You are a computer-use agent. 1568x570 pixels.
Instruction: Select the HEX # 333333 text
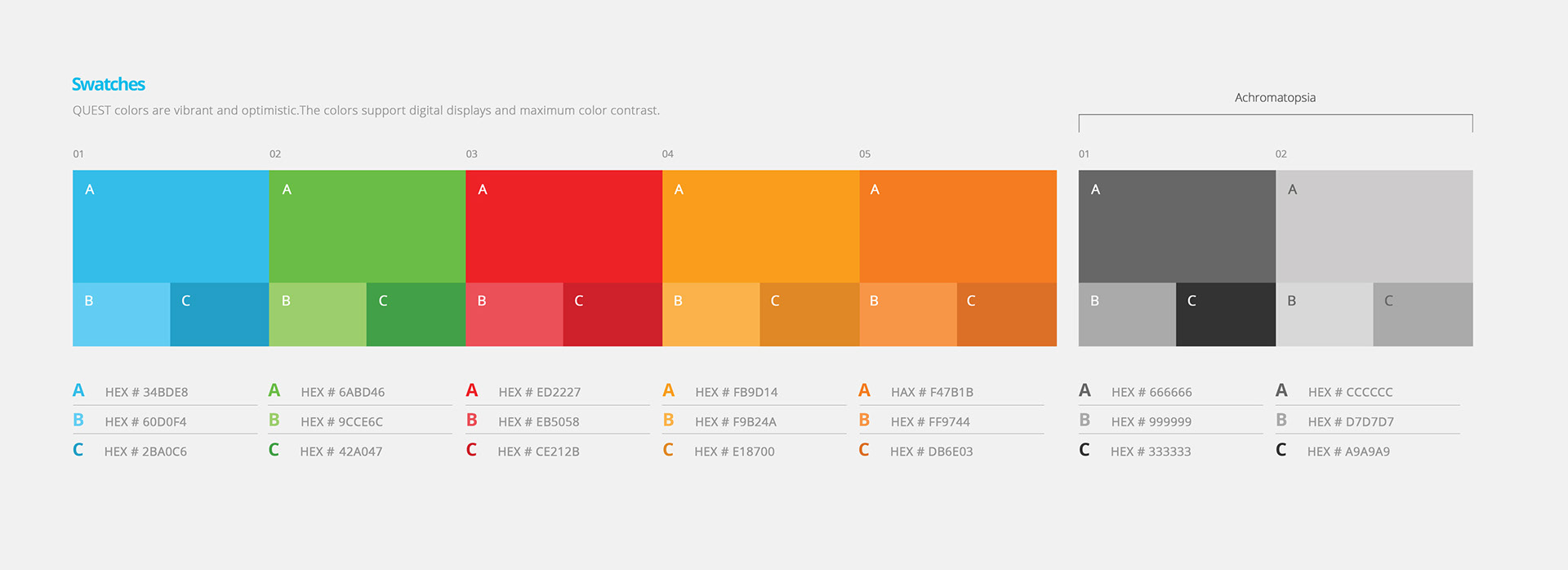1151,452
